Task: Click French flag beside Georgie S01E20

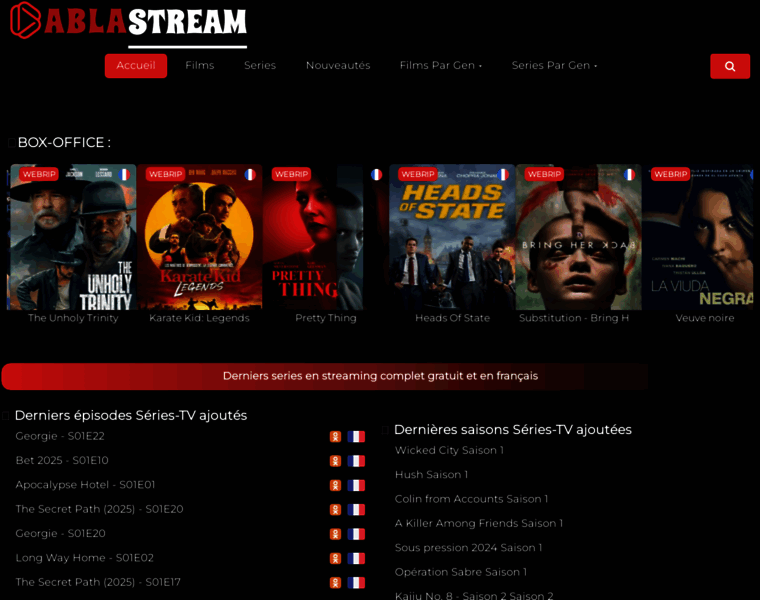Action: click(x=356, y=534)
